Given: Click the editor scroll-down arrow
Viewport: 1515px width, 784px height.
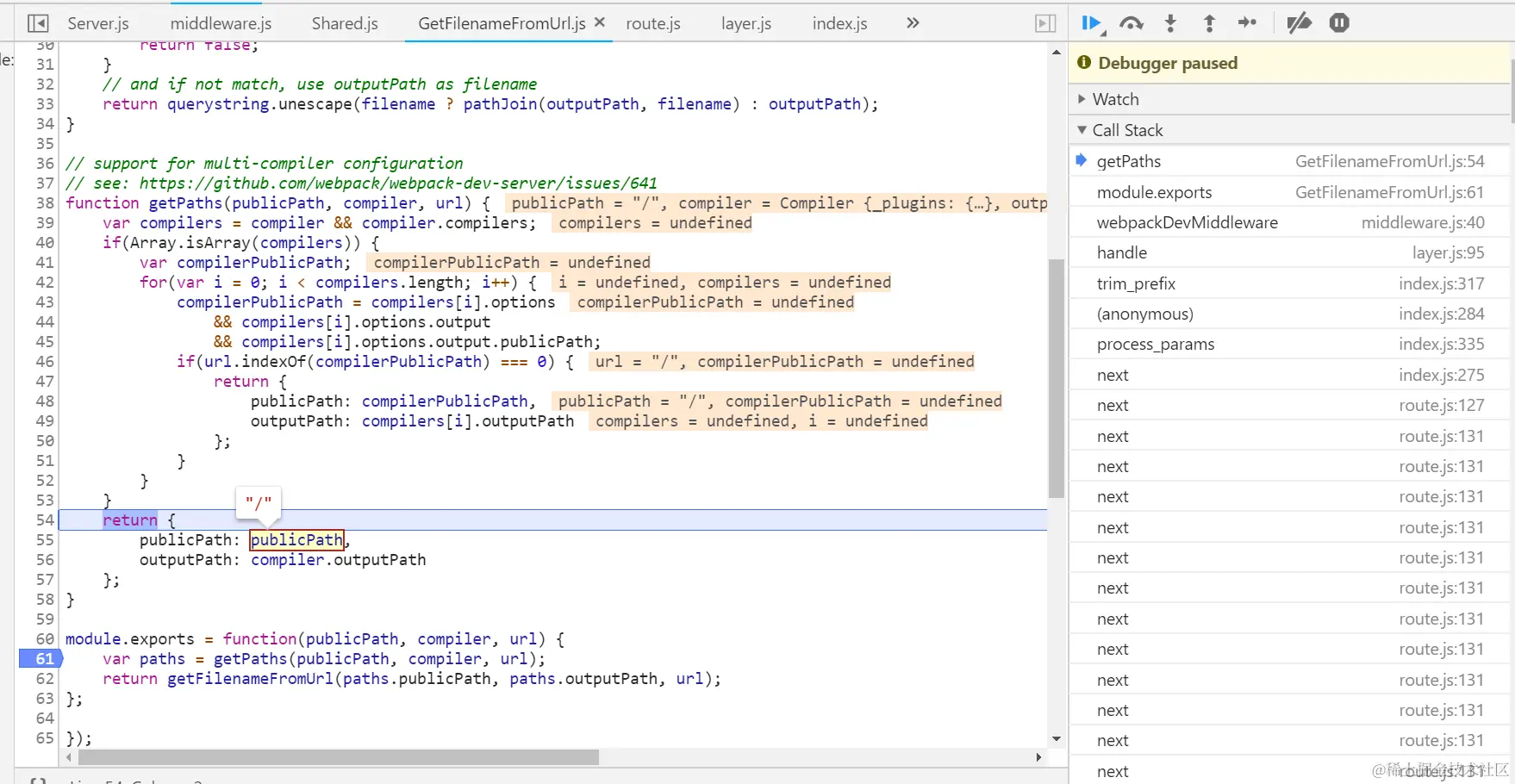Looking at the screenshot, I should (1057, 739).
